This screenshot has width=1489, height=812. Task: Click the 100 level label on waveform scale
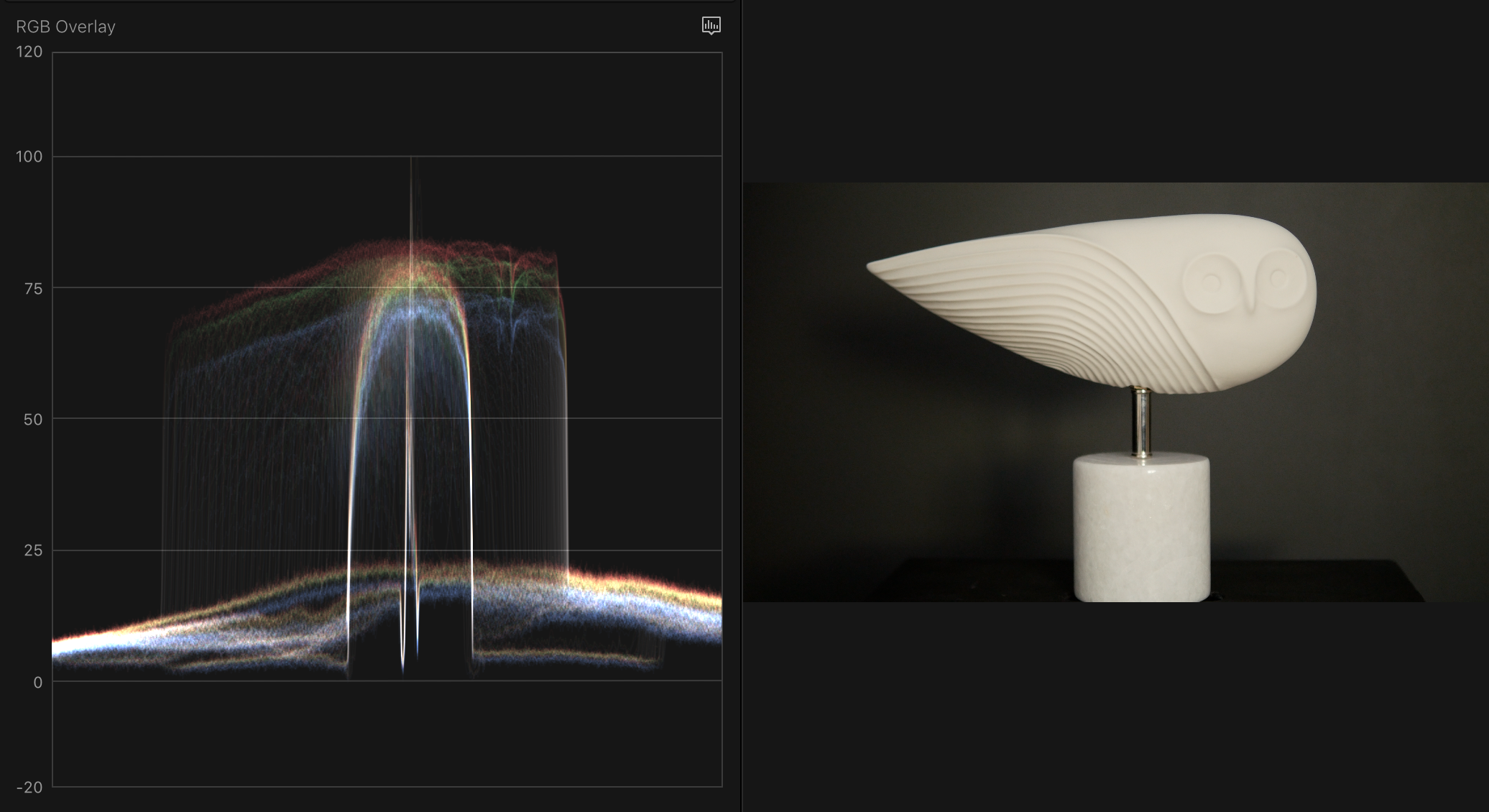click(x=29, y=157)
